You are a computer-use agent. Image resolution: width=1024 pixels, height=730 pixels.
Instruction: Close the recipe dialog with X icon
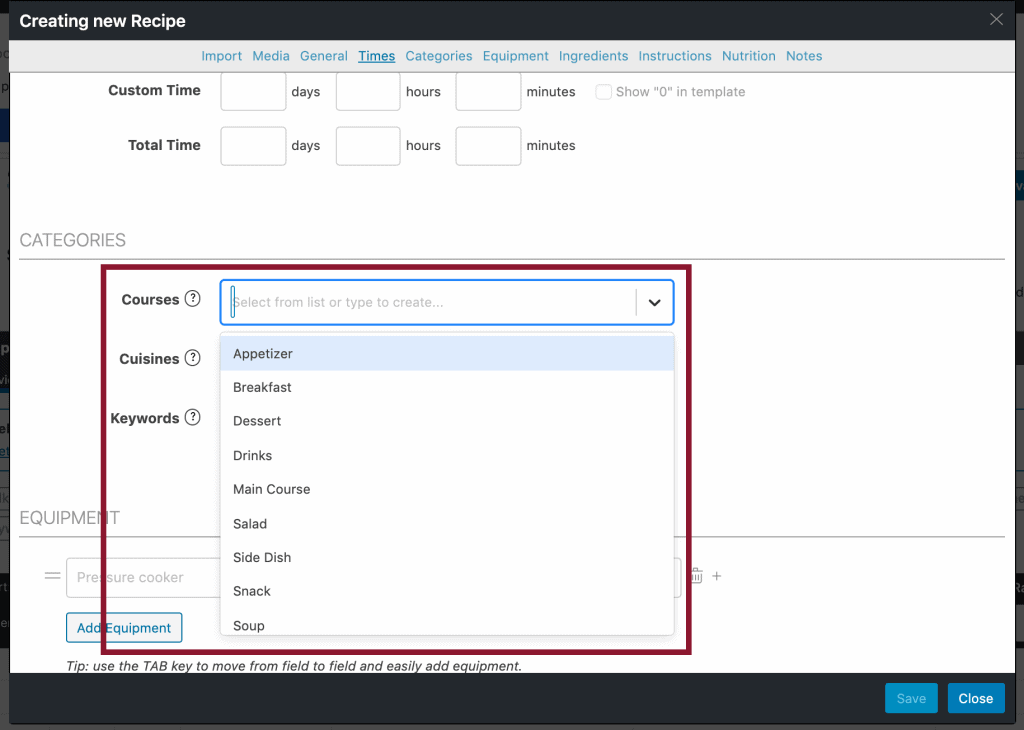(x=996, y=20)
